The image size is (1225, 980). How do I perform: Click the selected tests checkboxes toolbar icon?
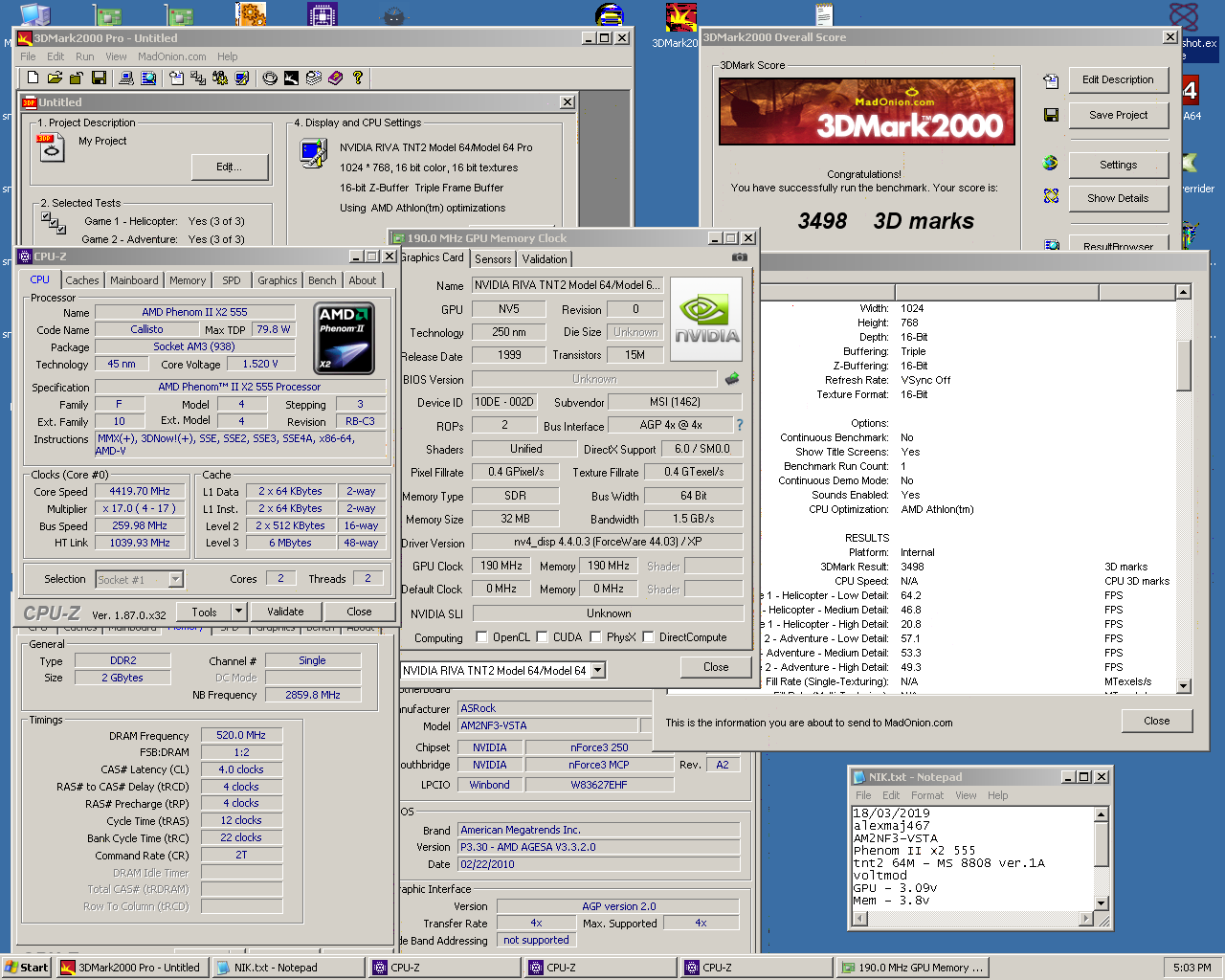point(198,78)
